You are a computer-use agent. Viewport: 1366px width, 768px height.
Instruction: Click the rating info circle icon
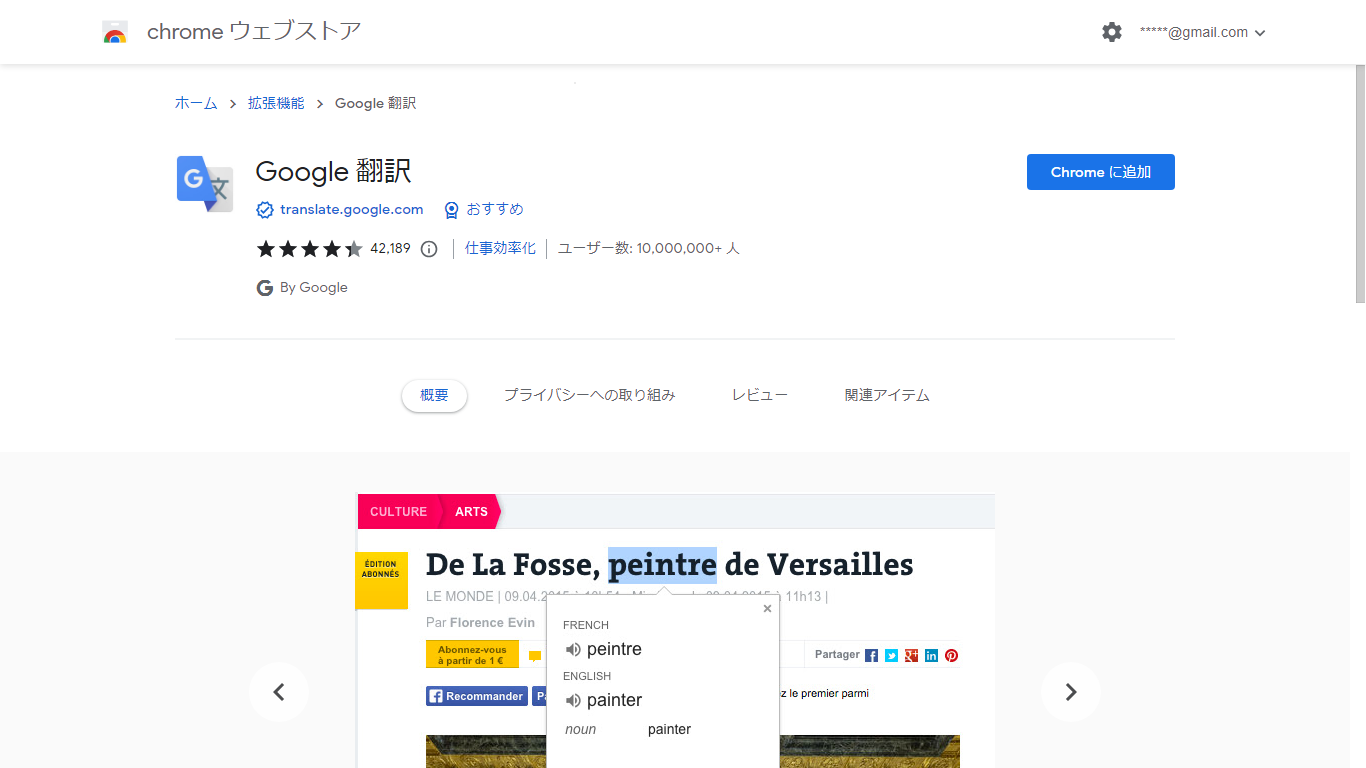[429, 249]
